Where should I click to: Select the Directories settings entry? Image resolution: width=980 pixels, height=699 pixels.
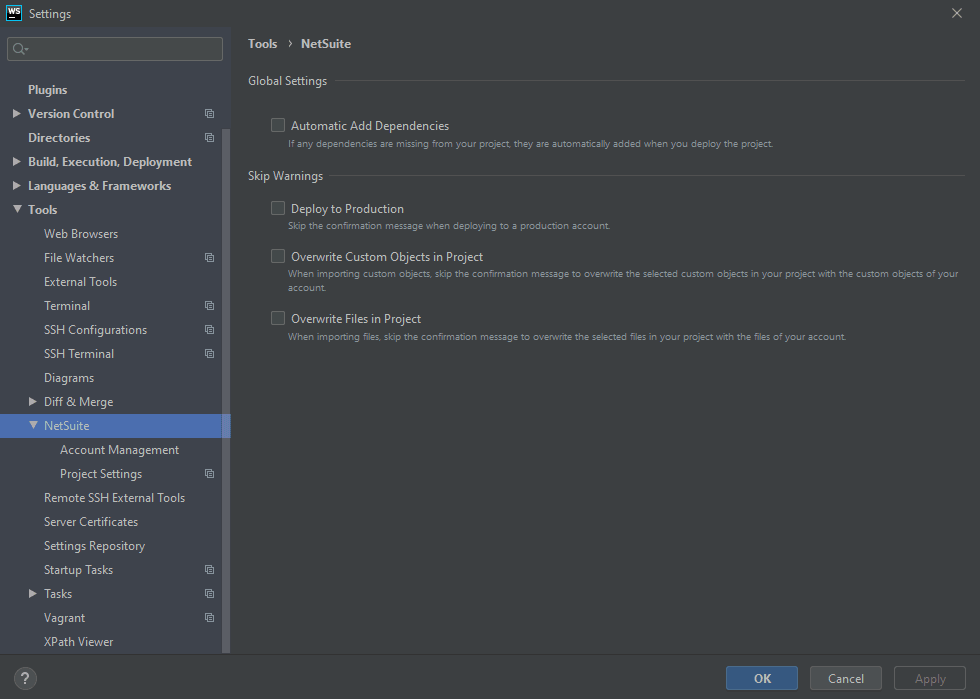pos(59,138)
